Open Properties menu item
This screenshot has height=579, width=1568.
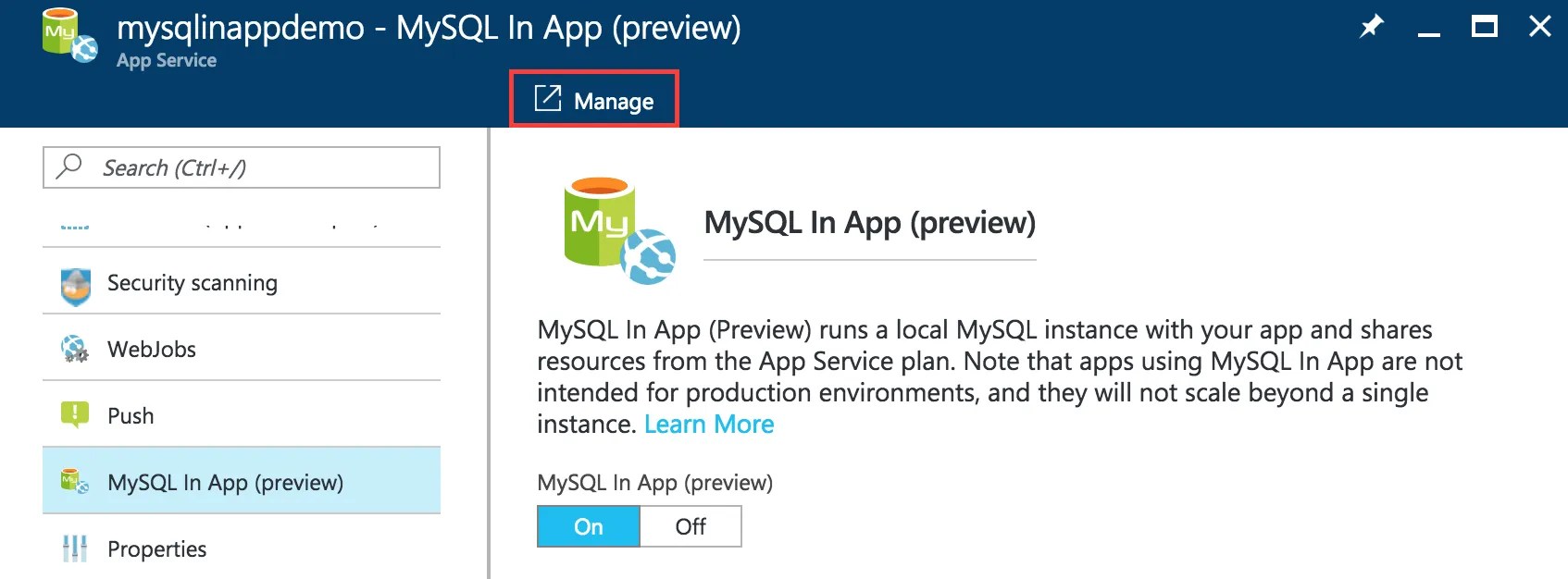point(242,548)
